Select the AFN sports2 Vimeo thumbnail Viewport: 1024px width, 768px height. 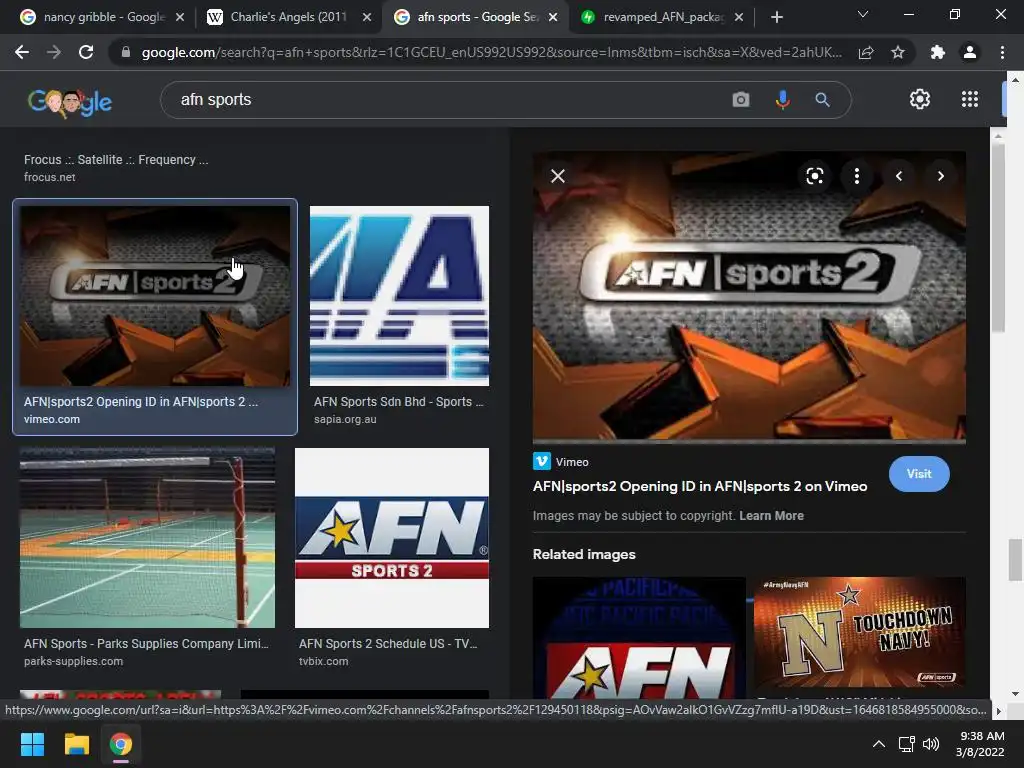(155, 296)
